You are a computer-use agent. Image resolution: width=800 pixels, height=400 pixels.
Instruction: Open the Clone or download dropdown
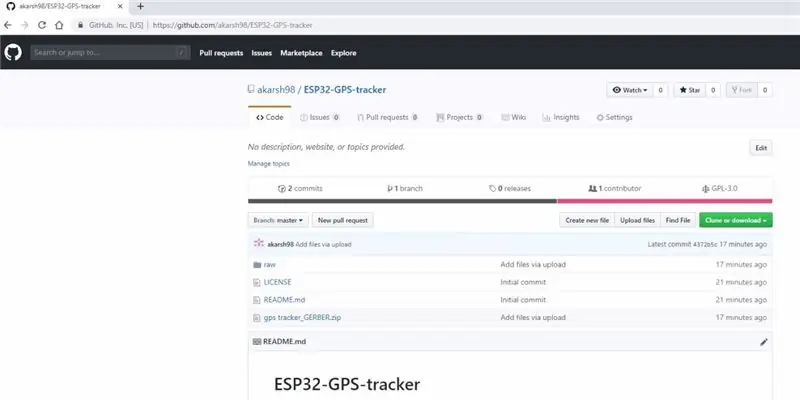(x=736, y=220)
